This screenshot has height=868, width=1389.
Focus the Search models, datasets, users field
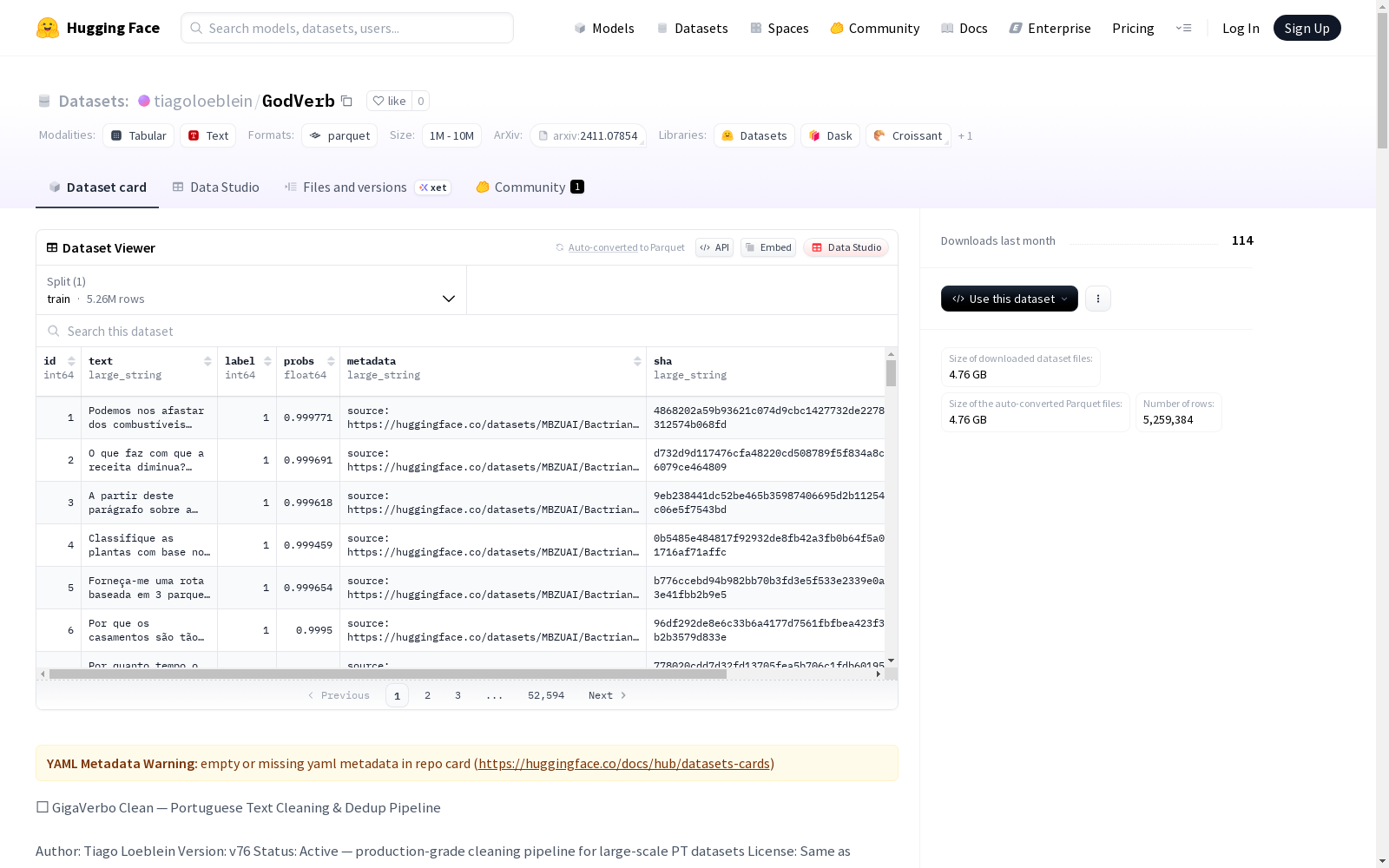tap(347, 28)
